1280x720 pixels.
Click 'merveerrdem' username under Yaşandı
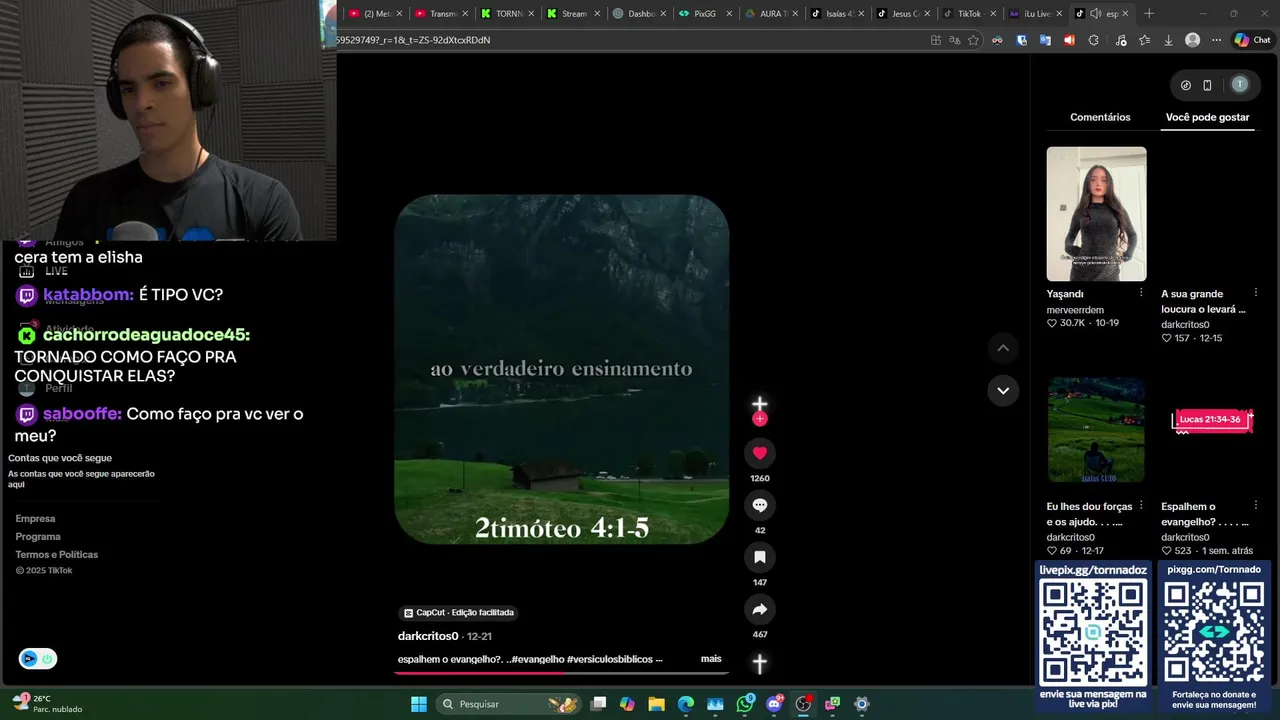click(1075, 310)
